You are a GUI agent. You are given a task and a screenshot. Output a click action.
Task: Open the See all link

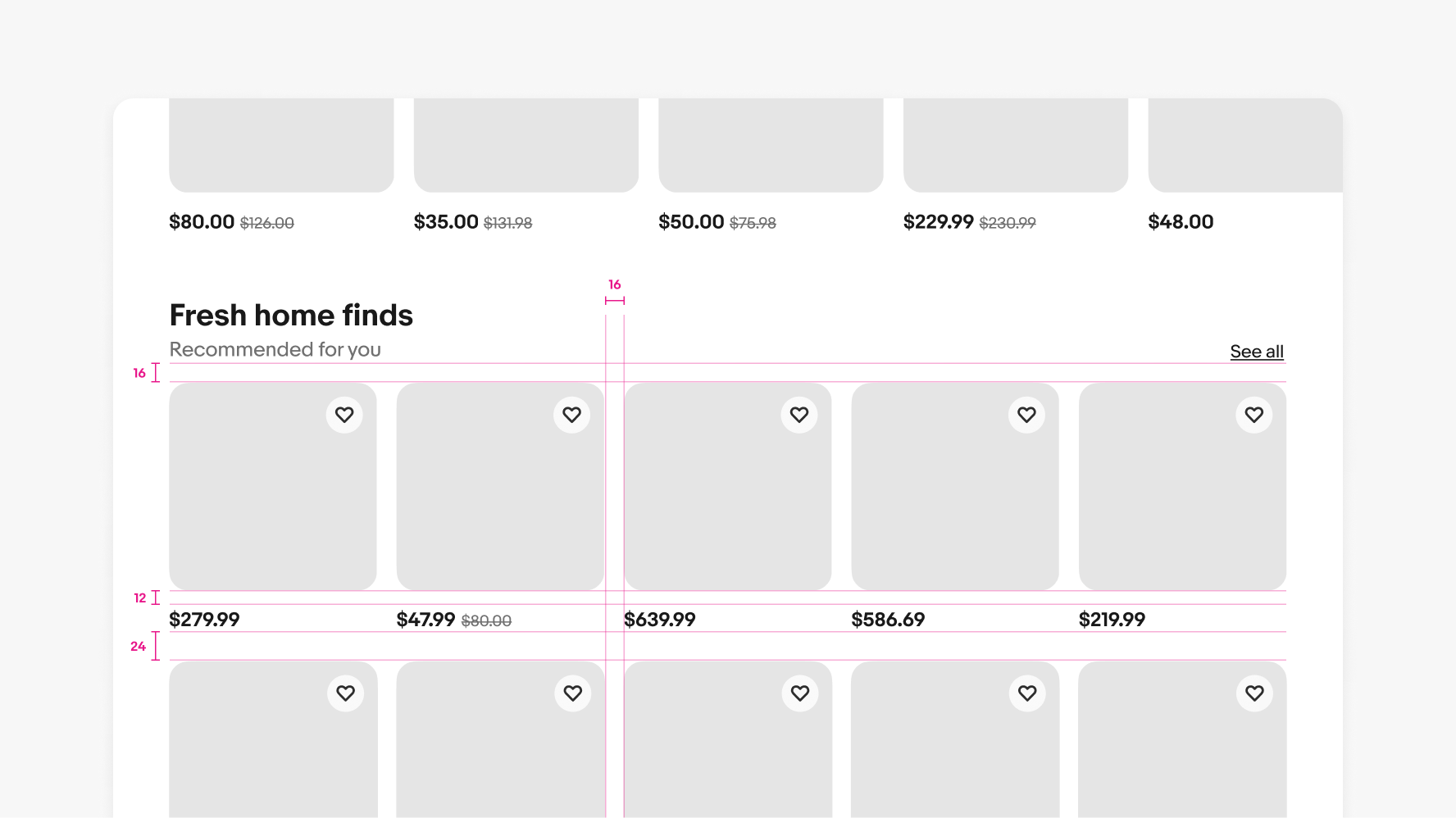[x=1257, y=351]
